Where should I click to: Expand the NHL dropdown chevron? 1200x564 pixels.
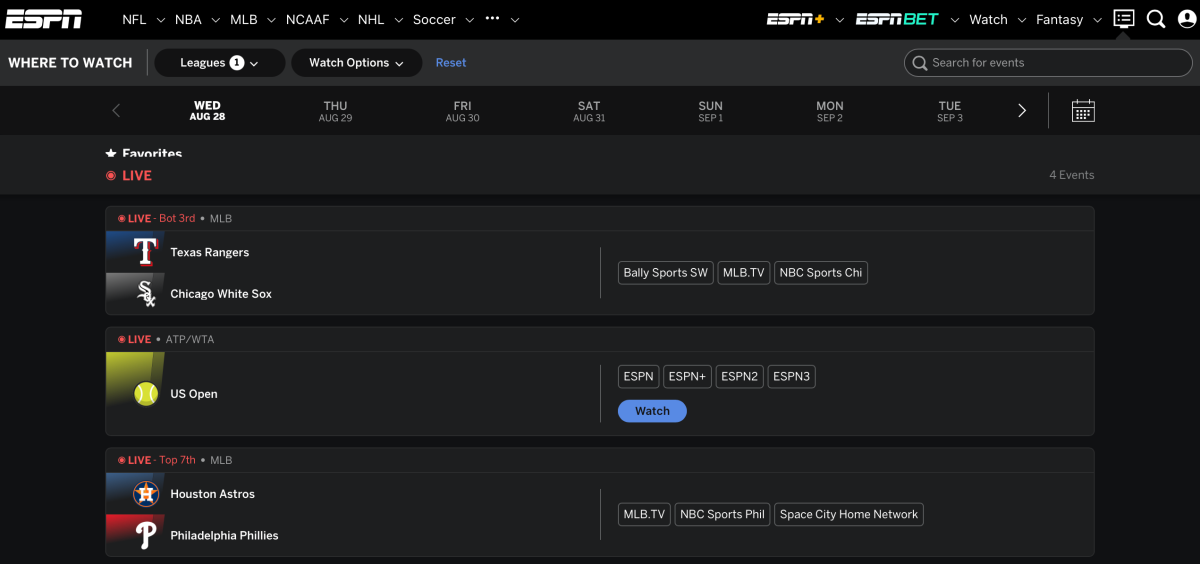(398, 20)
